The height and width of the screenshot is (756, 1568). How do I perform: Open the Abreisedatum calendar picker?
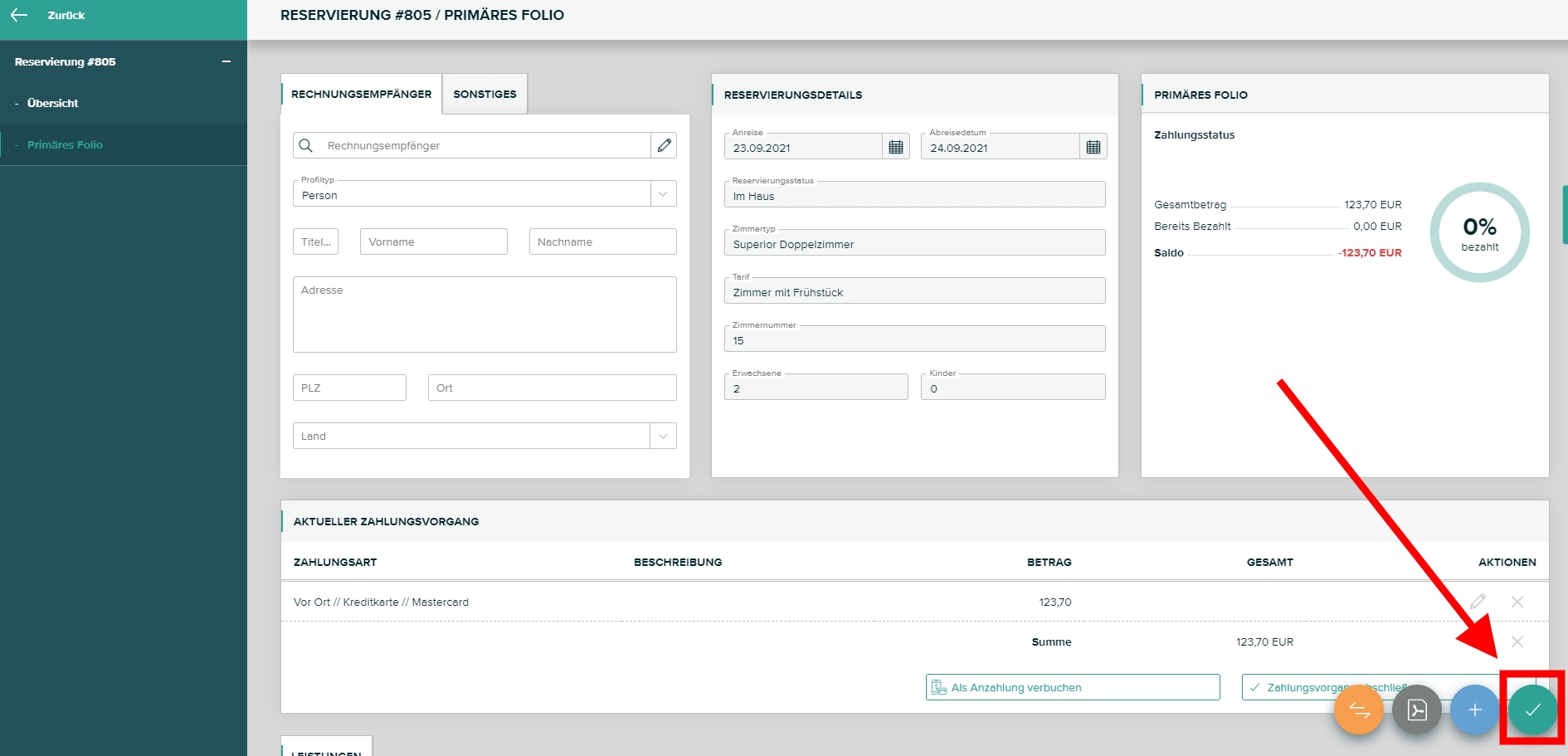1093,147
